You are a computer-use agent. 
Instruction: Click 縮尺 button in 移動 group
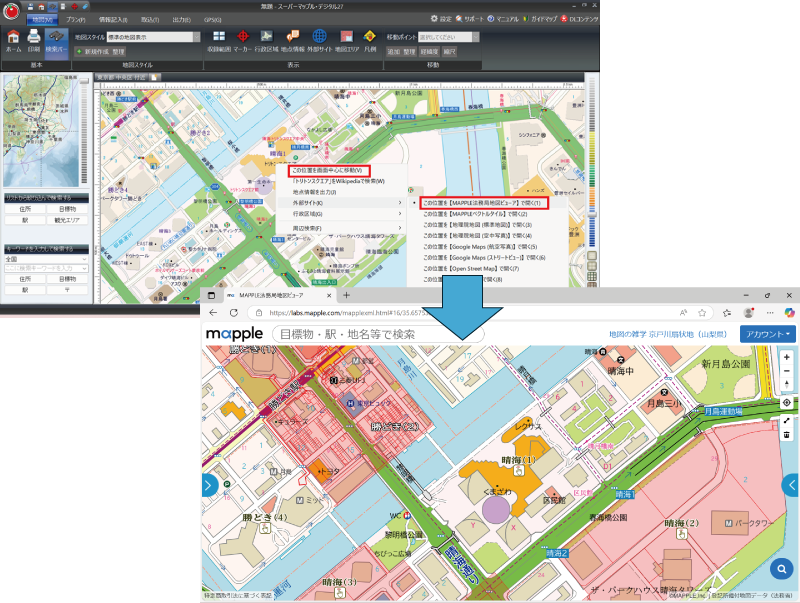(449, 52)
